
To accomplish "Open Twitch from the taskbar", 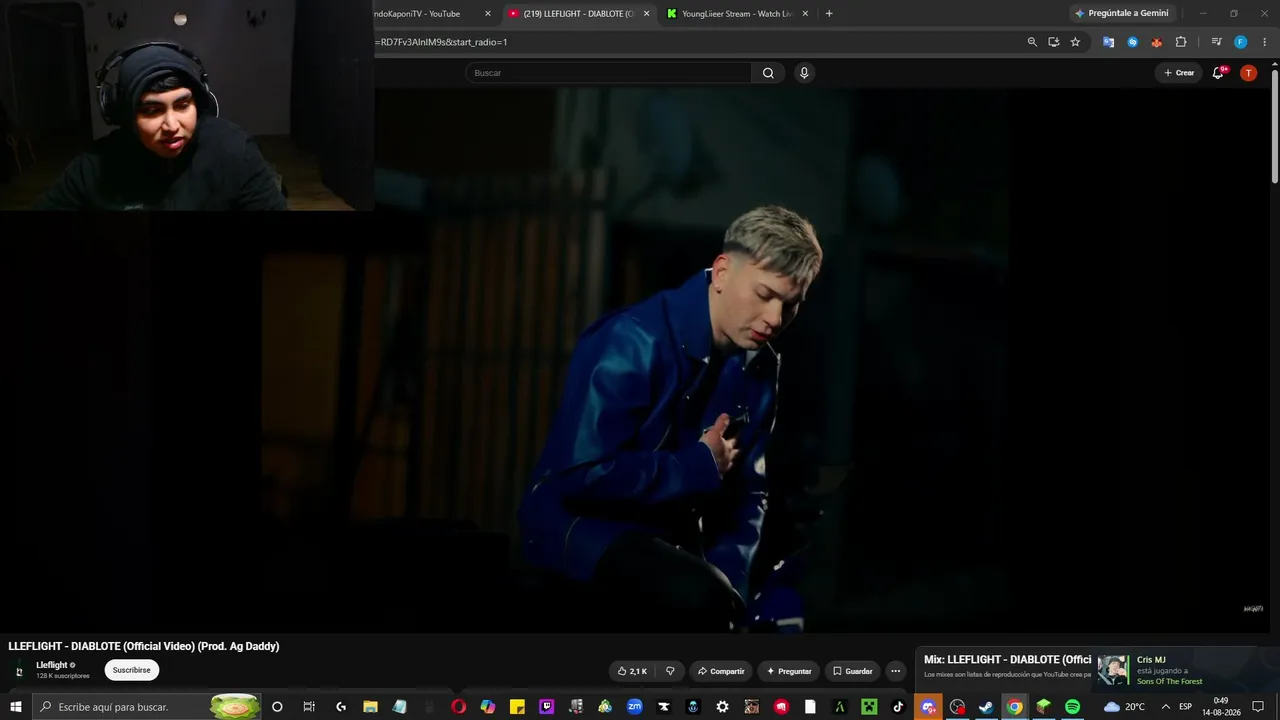I will click(547, 707).
